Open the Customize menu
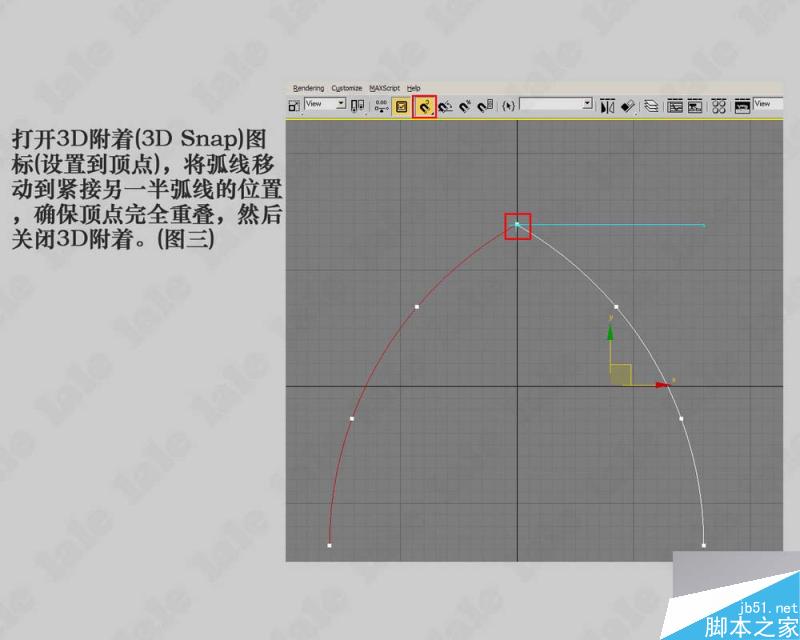This screenshot has width=800, height=640. click(347, 87)
